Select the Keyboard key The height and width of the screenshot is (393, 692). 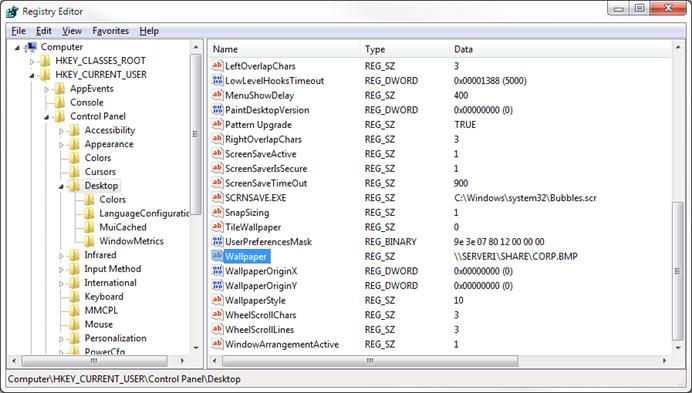click(104, 297)
